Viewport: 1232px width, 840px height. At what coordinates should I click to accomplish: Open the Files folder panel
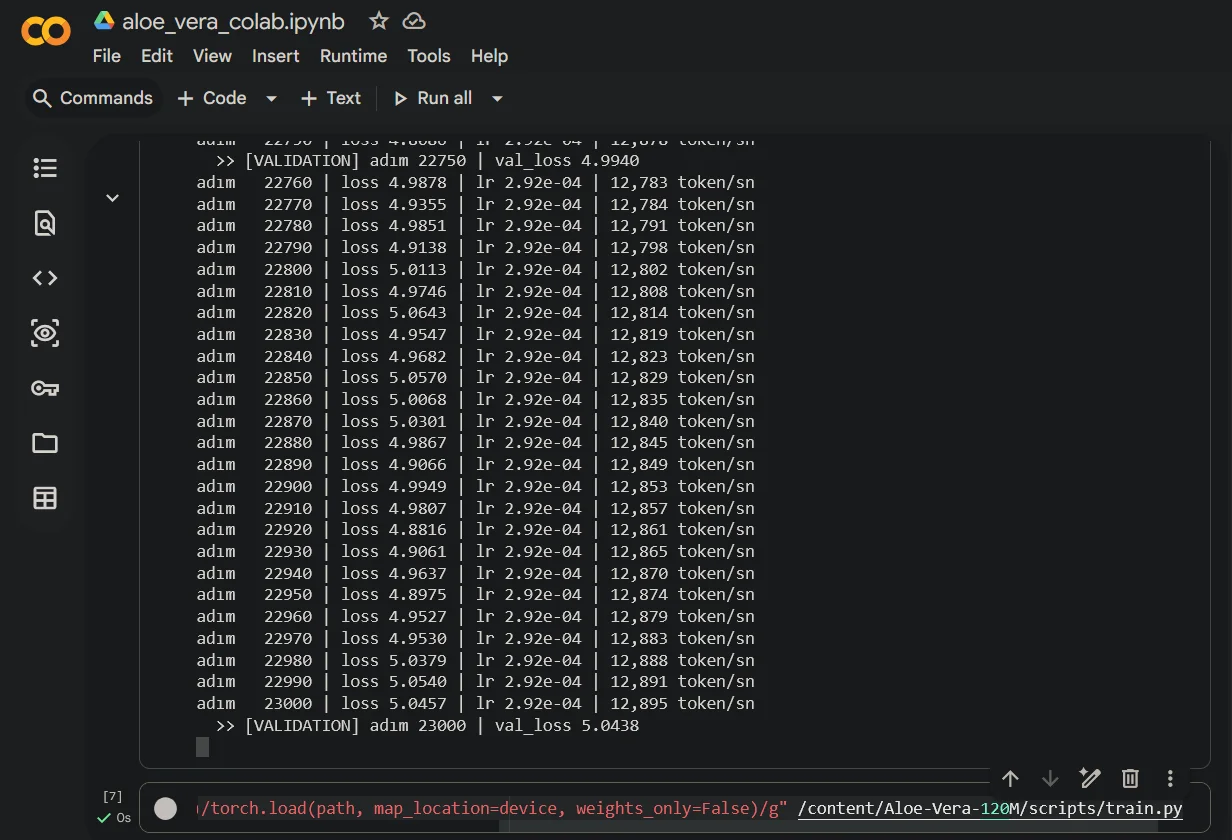pos(45,443)
